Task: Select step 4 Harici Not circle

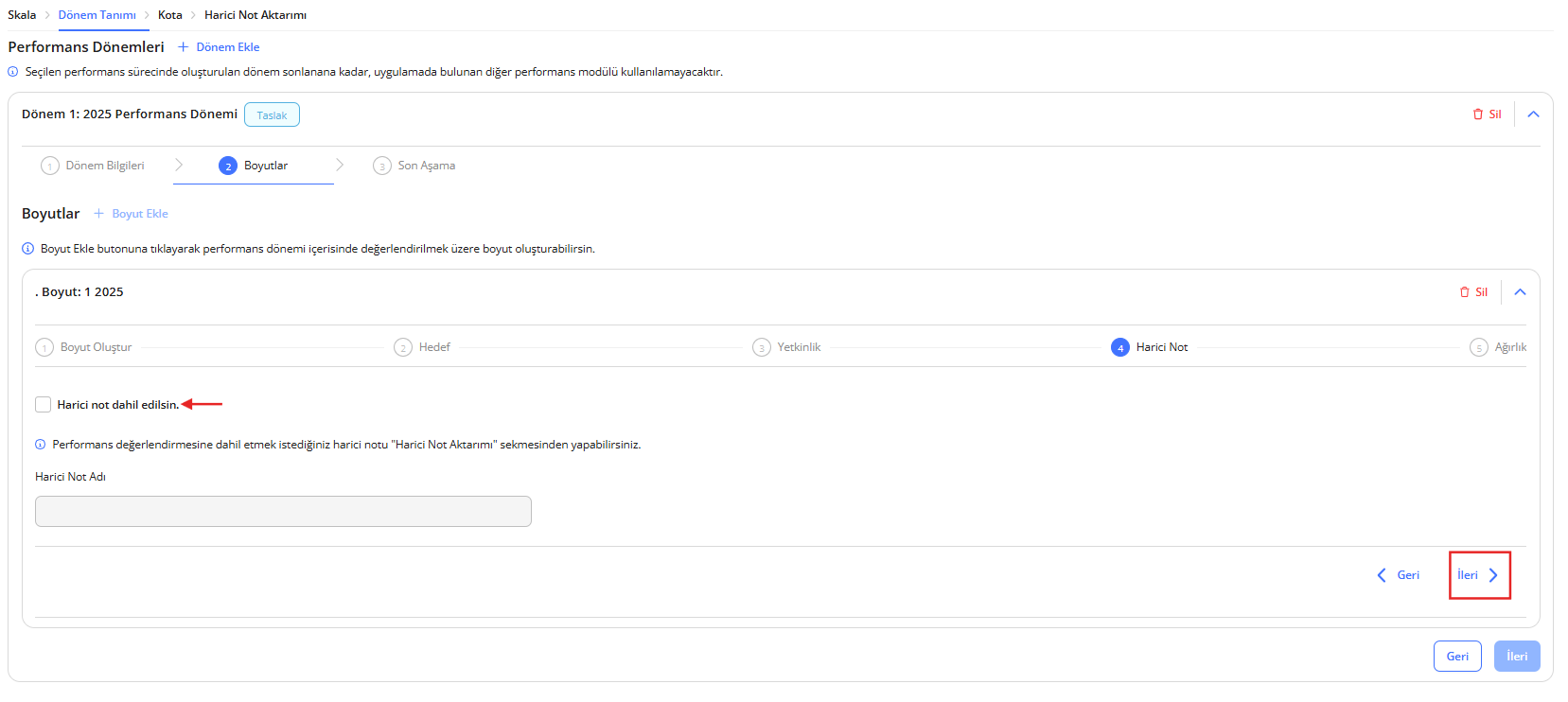Action: (1119, 347)
